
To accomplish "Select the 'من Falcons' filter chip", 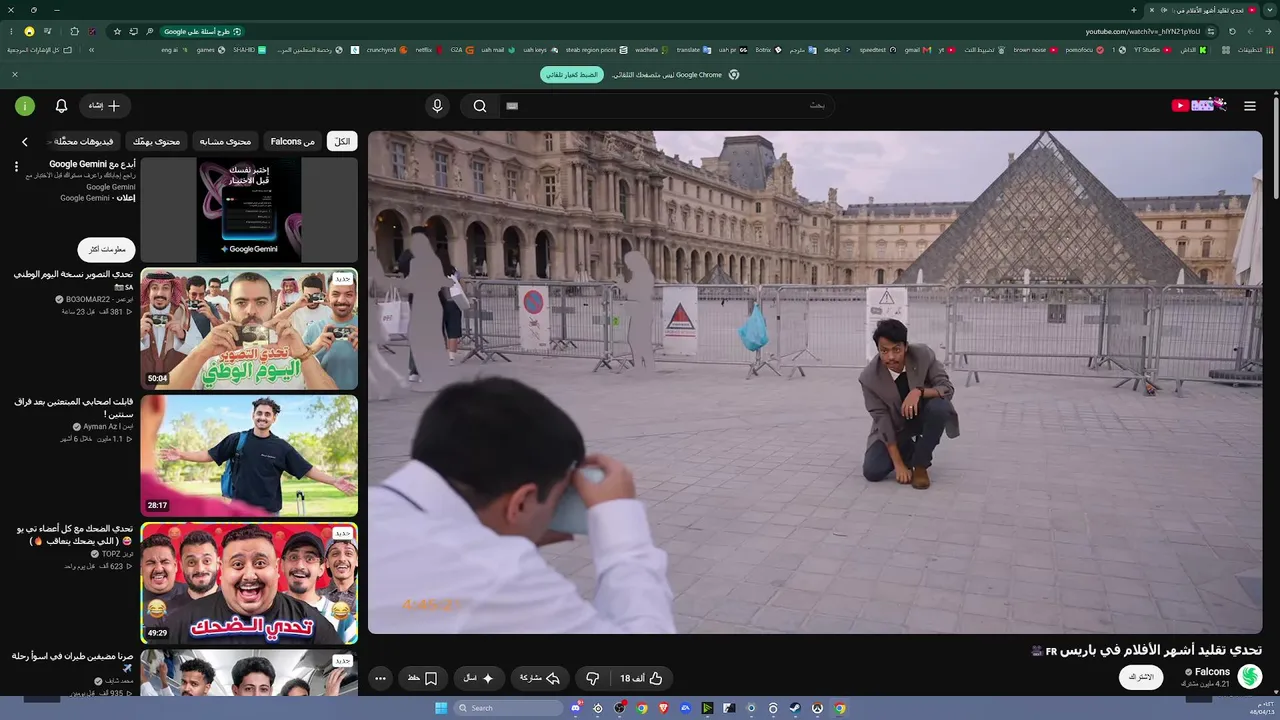I will click(292, 142).
